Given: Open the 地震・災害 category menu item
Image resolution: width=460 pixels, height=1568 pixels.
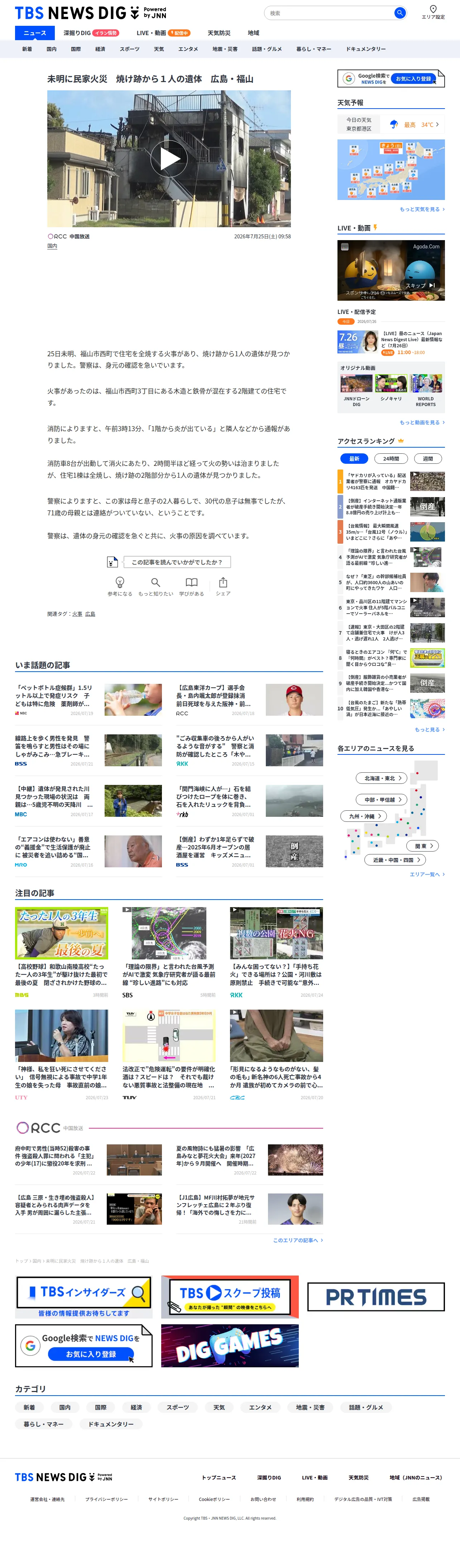Looking at the screenshot, I should [x=225, y=49].
